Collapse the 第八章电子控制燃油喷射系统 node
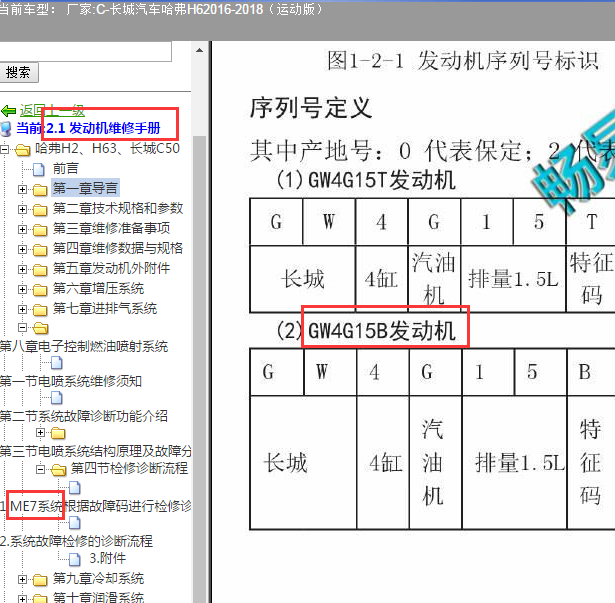Screen dimensions: 615x603 coord(22,328)
